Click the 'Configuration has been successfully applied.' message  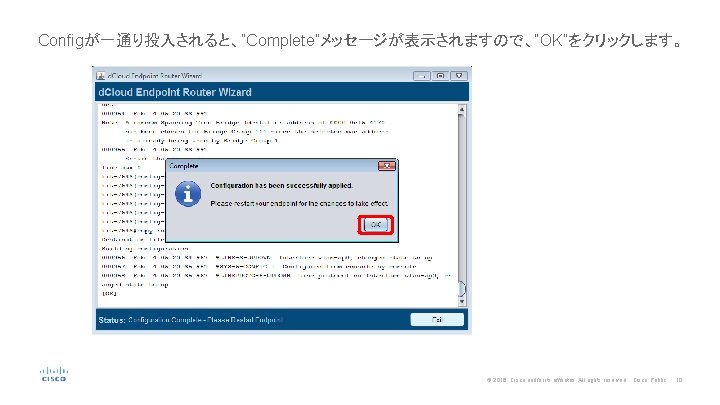[281, 186]
